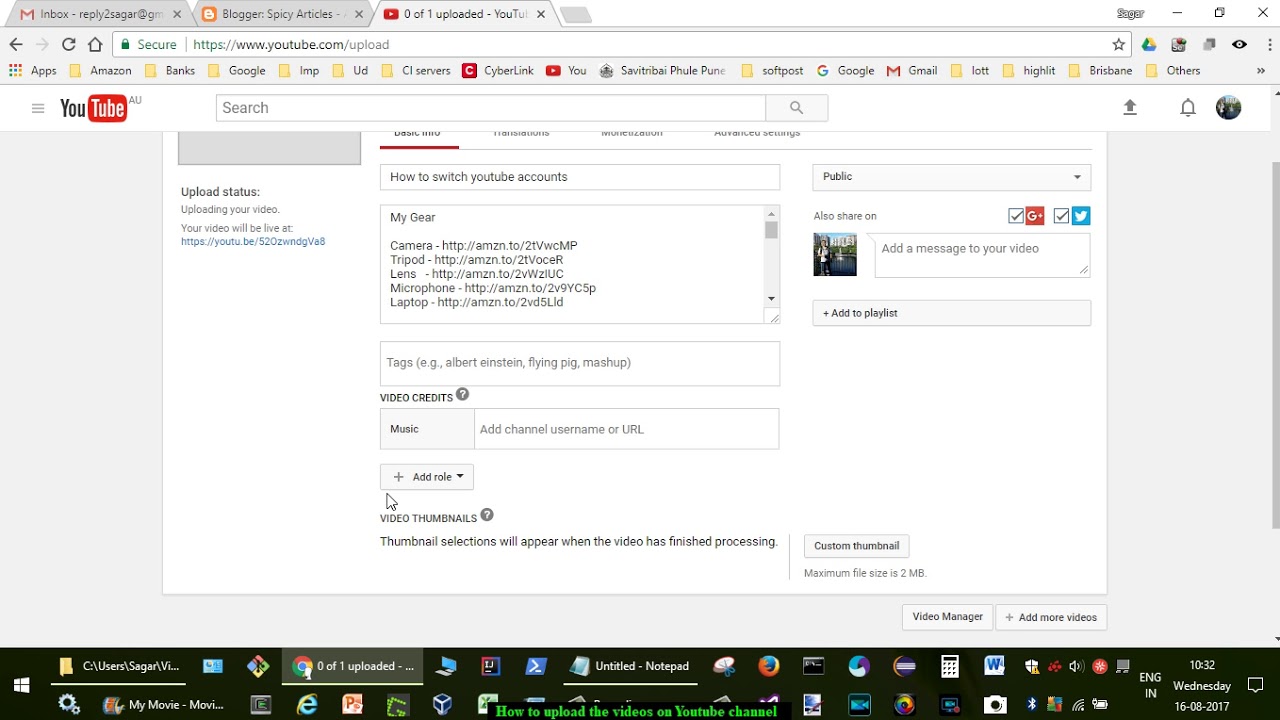Select the Translations tab
Screen dimensions: 1280x720
[x=521, y=133]
